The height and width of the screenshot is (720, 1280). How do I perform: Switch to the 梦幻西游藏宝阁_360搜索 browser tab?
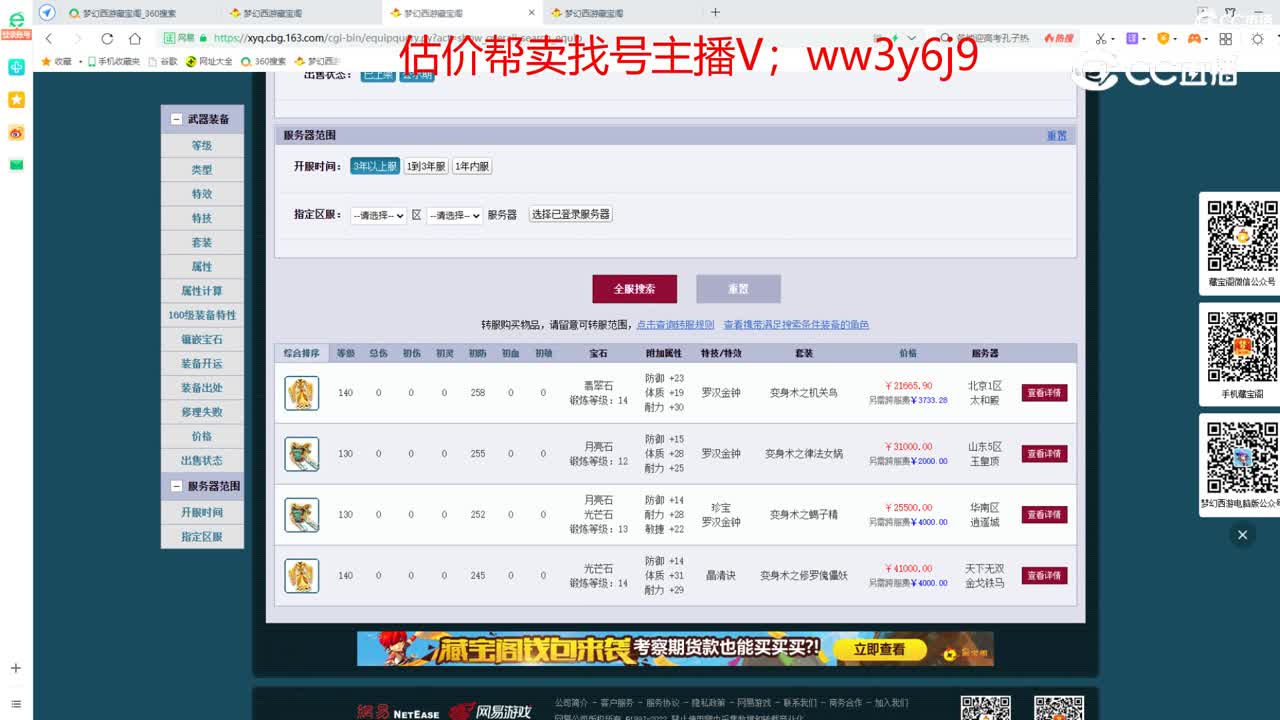pos(130,13)
